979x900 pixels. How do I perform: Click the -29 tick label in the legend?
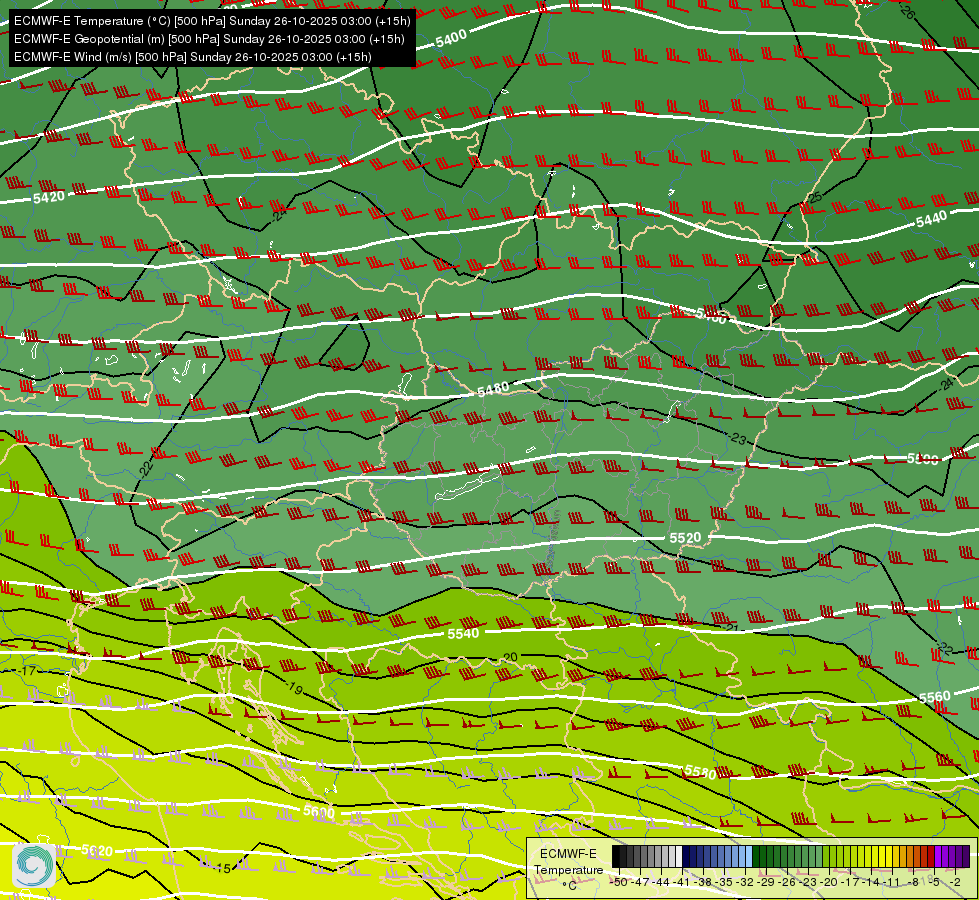pyautogui.click(x=766, y=882)
